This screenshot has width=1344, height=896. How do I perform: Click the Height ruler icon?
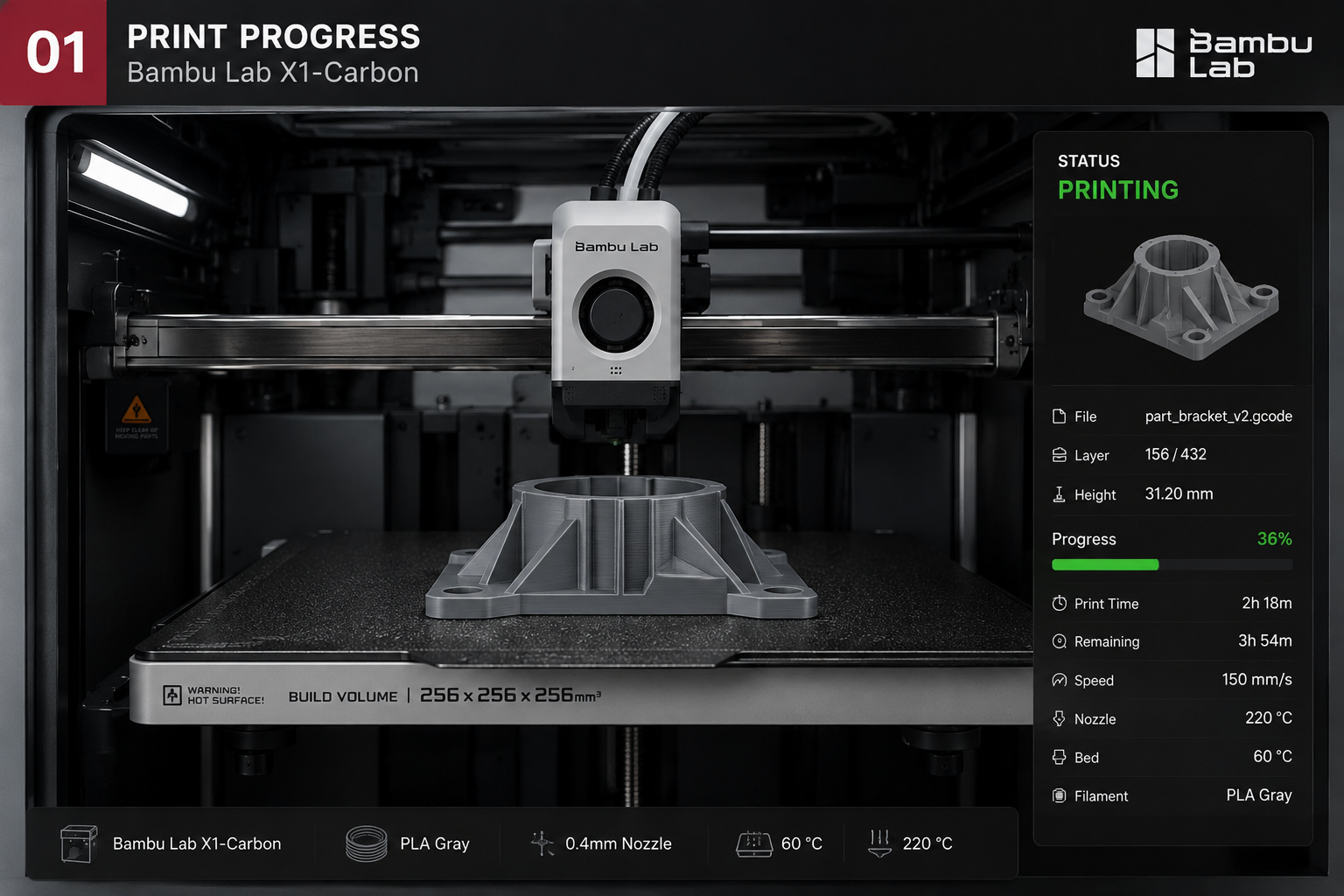pos(1059,494)
